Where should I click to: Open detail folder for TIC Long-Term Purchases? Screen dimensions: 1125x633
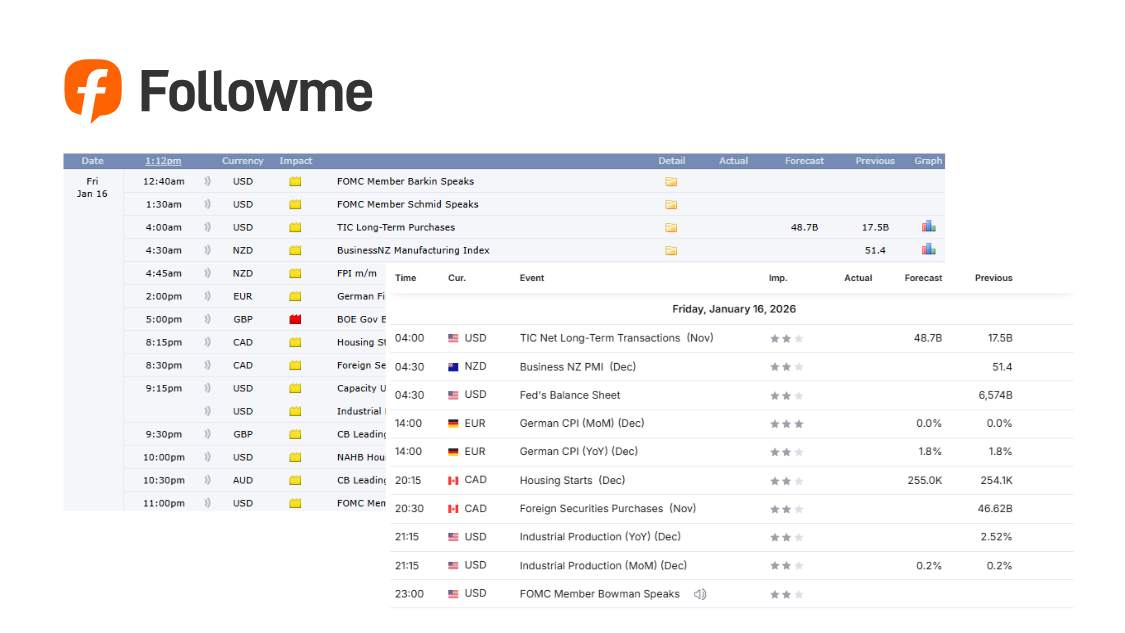point(671,228)
